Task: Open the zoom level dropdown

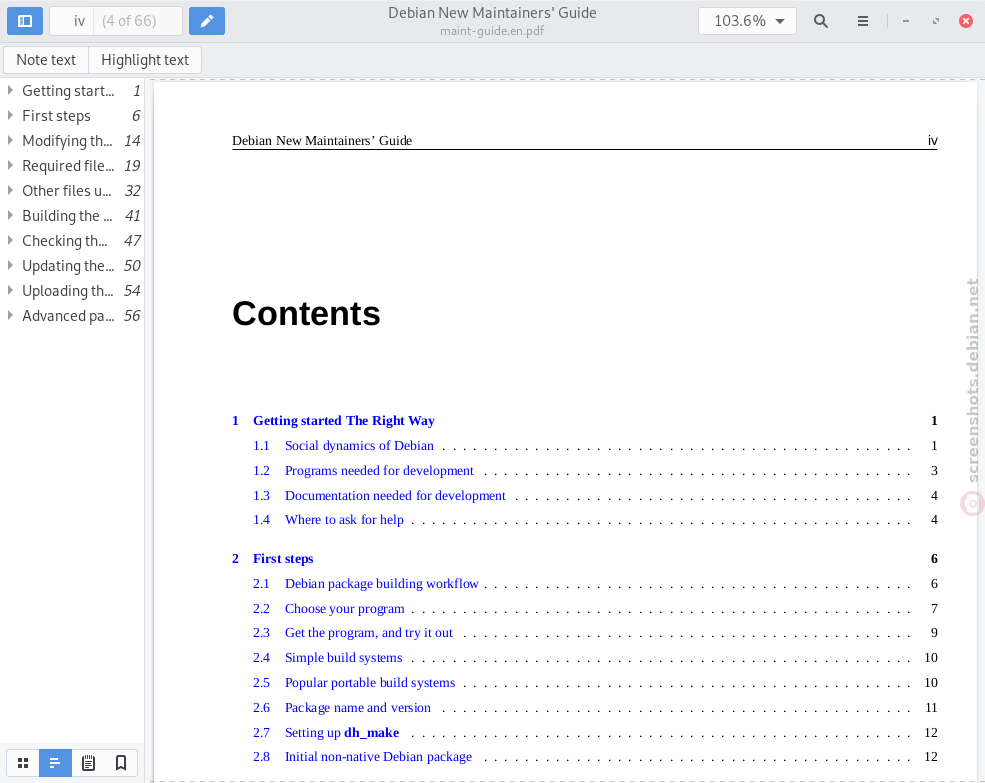Action: (x=747, y=21)
